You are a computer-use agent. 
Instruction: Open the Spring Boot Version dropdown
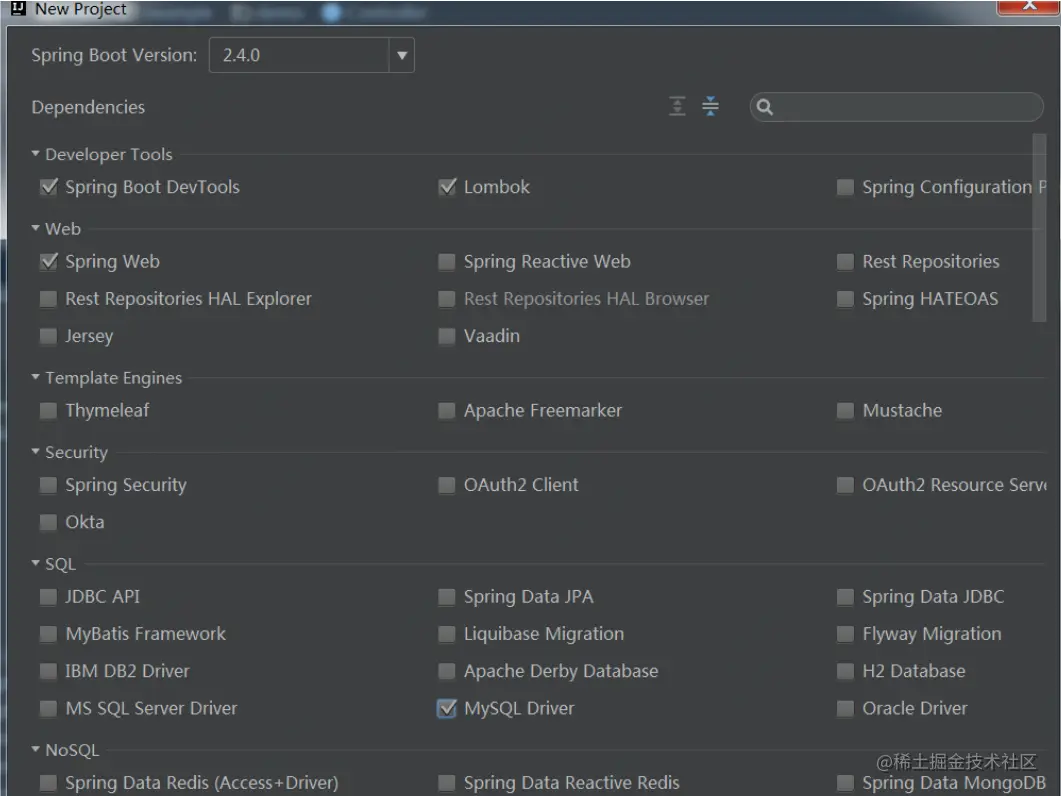[402, 56]
